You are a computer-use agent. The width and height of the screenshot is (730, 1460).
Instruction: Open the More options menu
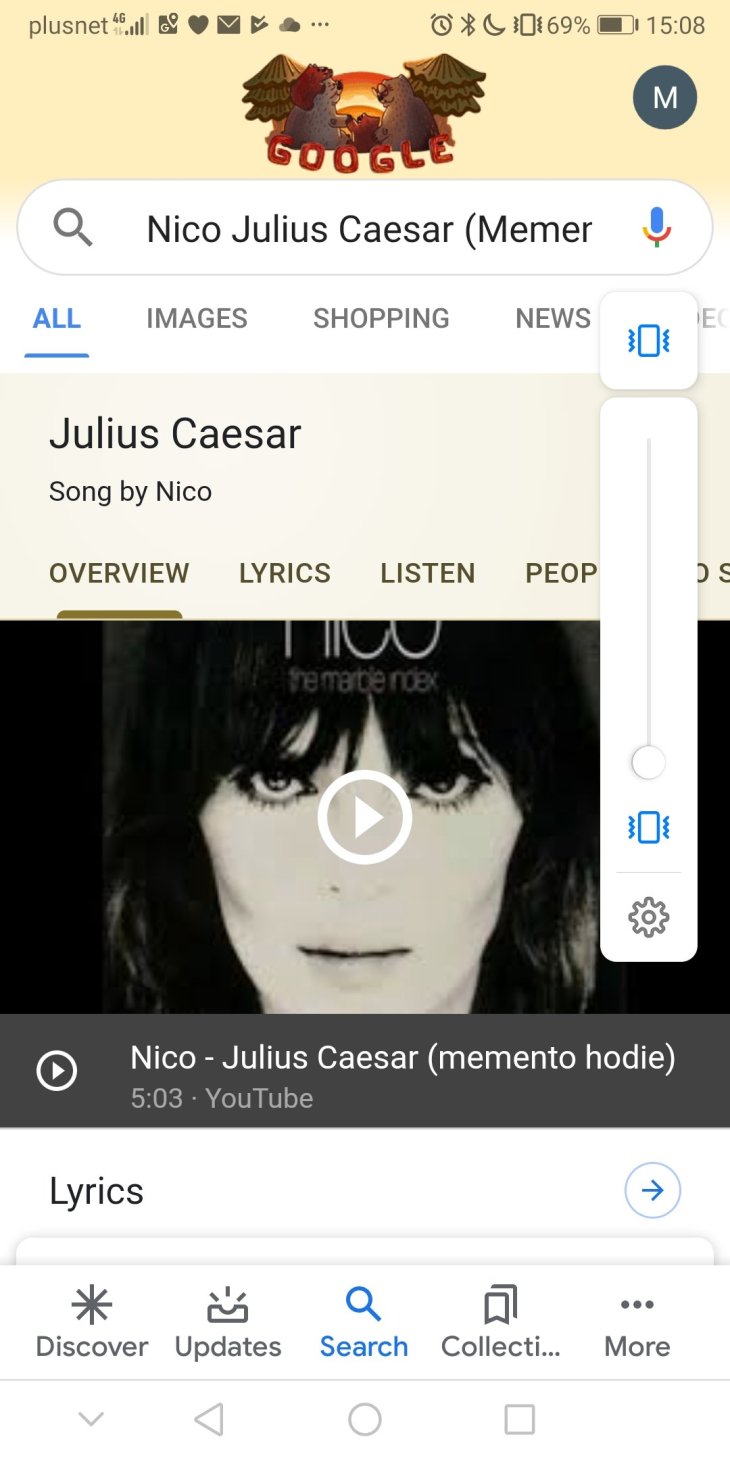(637, 1324)
